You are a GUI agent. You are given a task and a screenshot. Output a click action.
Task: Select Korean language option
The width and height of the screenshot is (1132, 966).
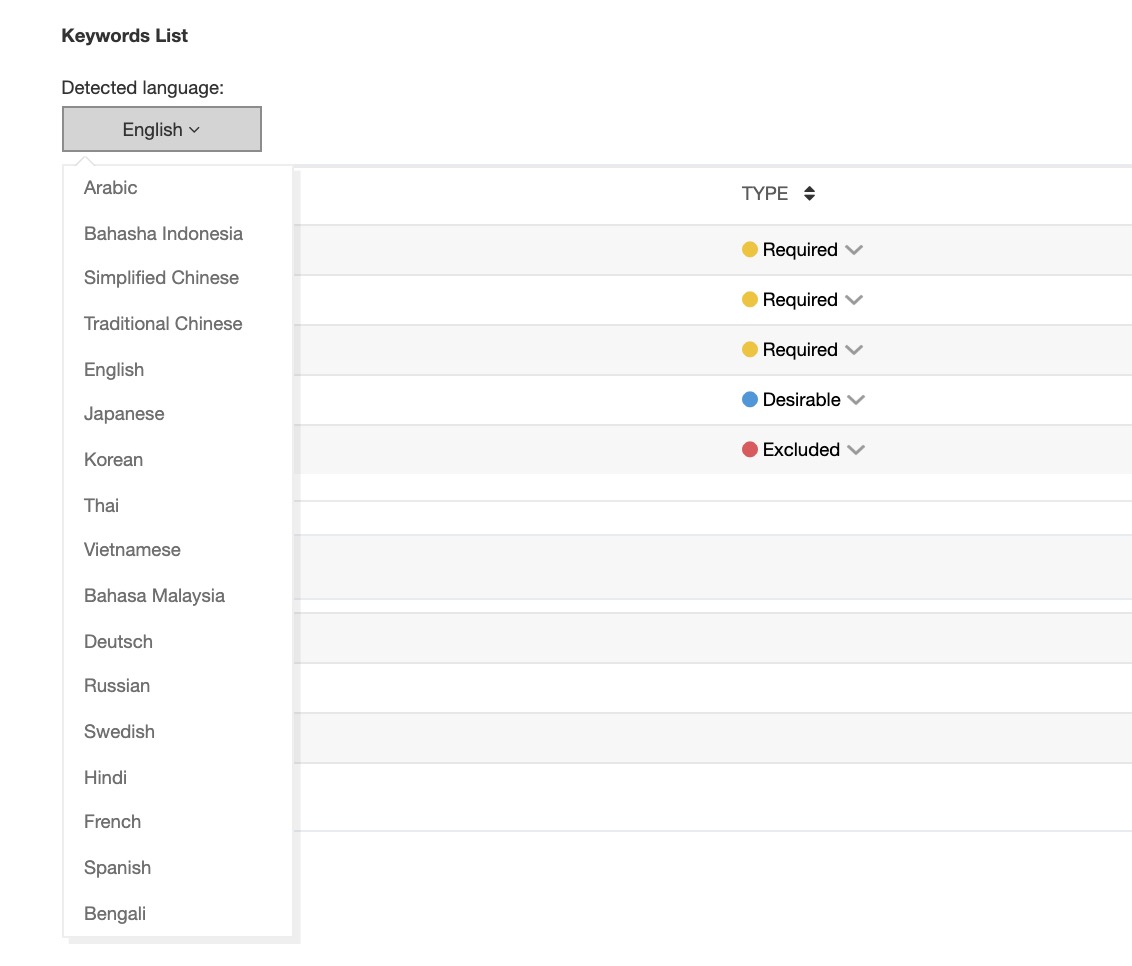[113, 460]
